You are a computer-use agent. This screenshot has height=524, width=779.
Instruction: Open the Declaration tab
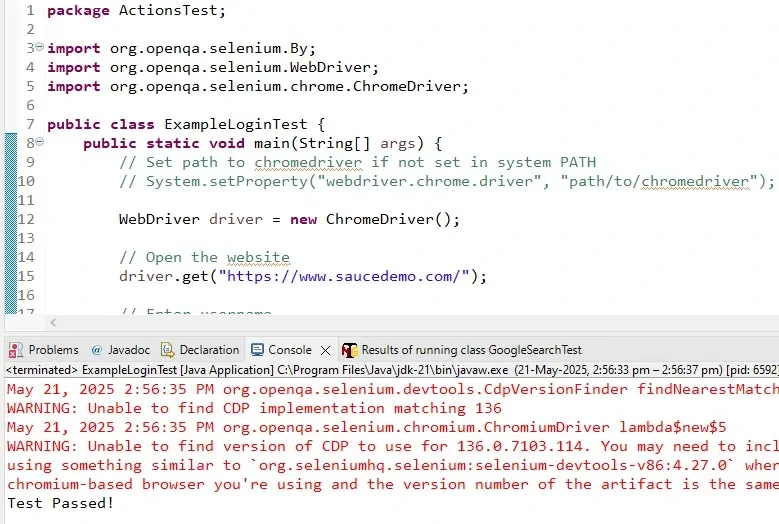200,350
